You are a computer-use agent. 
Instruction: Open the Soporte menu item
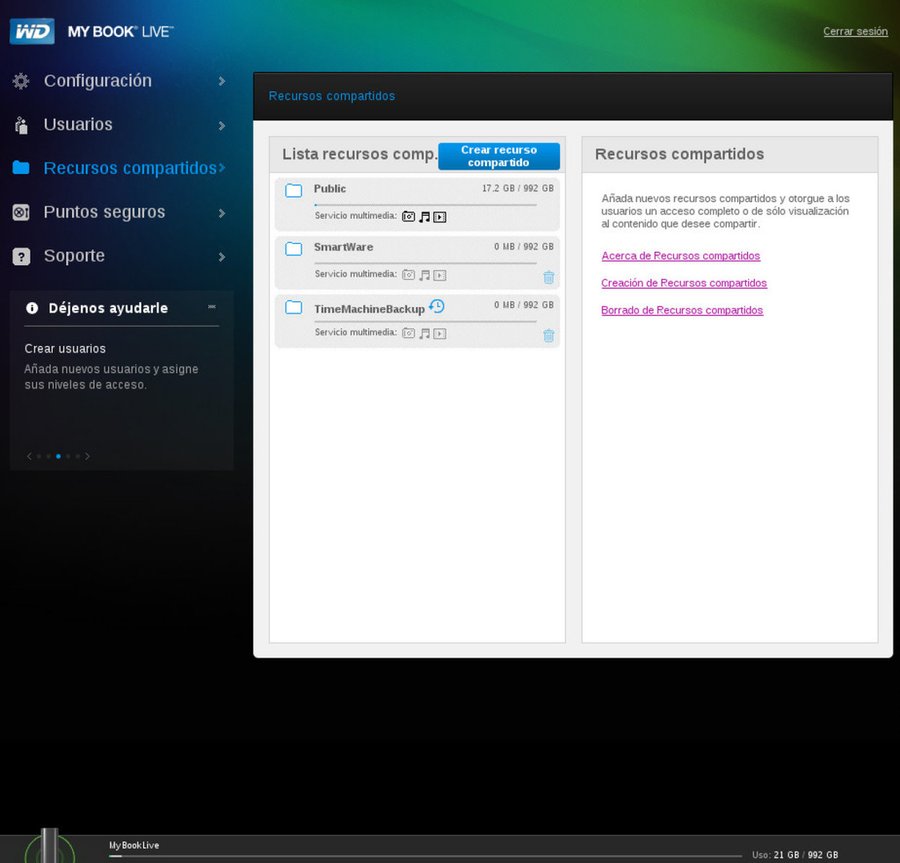click(74, 256)
